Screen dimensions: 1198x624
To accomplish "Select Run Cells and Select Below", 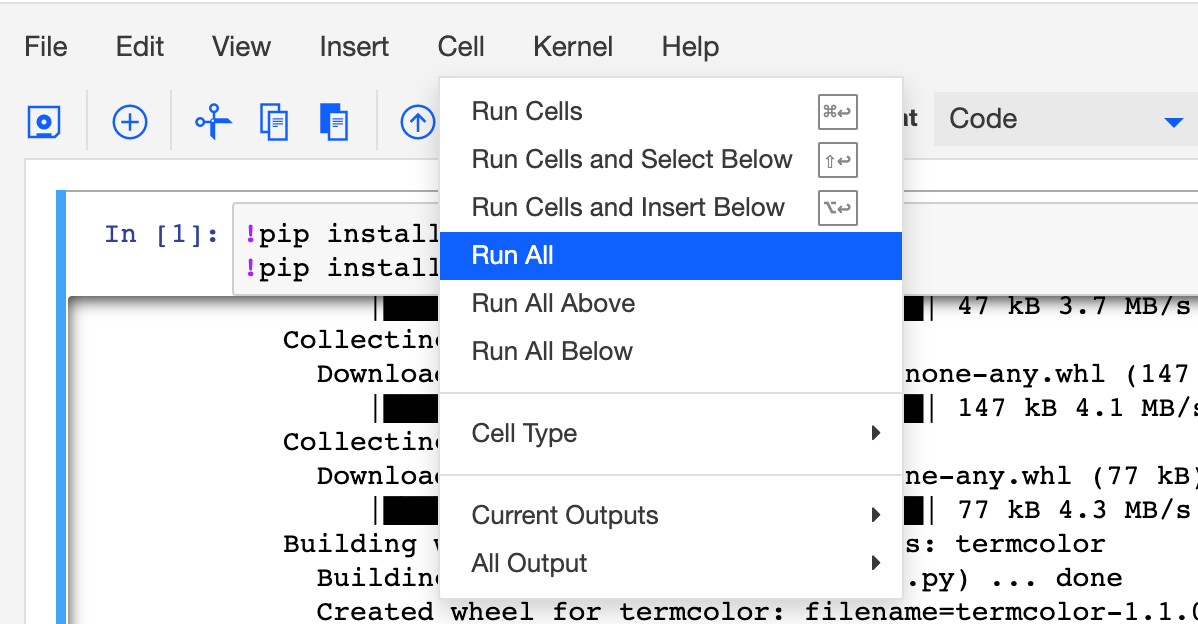I will pyautogui.click(x=671, y=160).
